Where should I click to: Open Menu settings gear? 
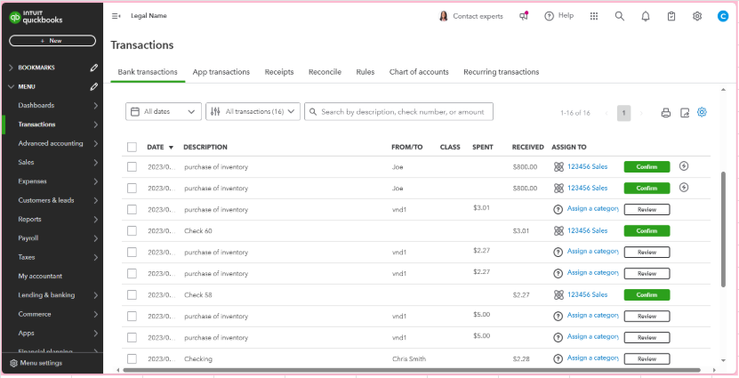coord(14,363)
